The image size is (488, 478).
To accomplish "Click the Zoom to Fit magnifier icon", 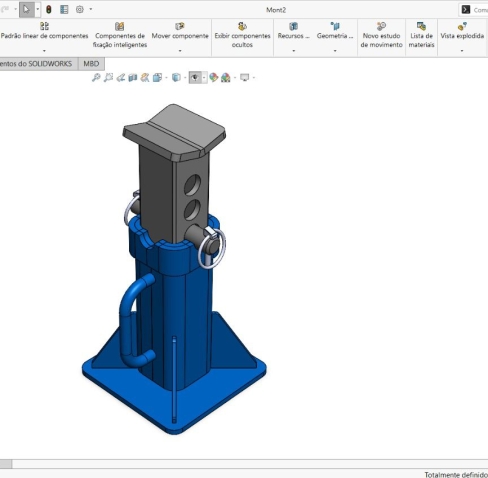I will pos(96,78).
